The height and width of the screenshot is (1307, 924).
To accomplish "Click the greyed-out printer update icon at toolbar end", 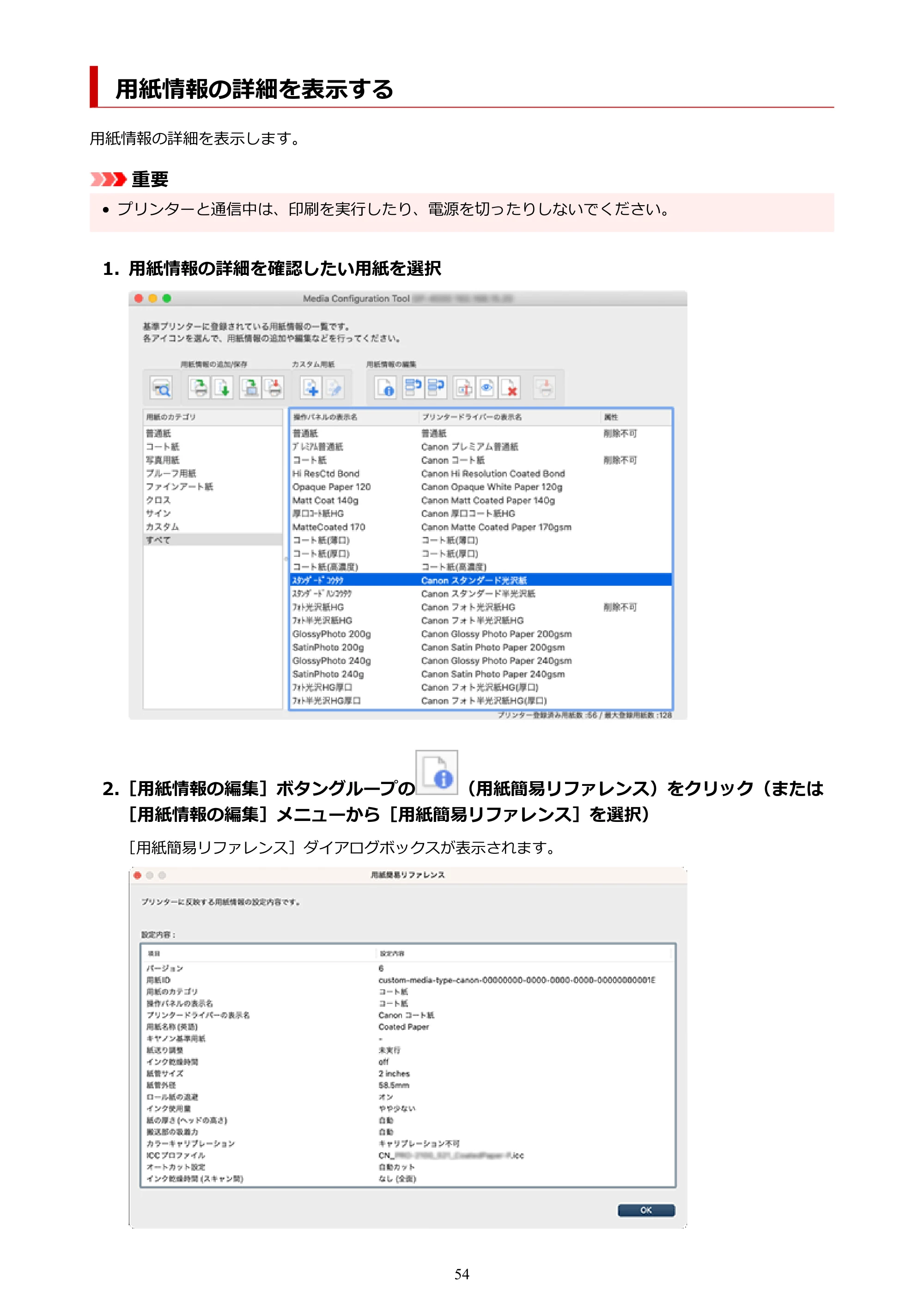I will click(544, 388).
